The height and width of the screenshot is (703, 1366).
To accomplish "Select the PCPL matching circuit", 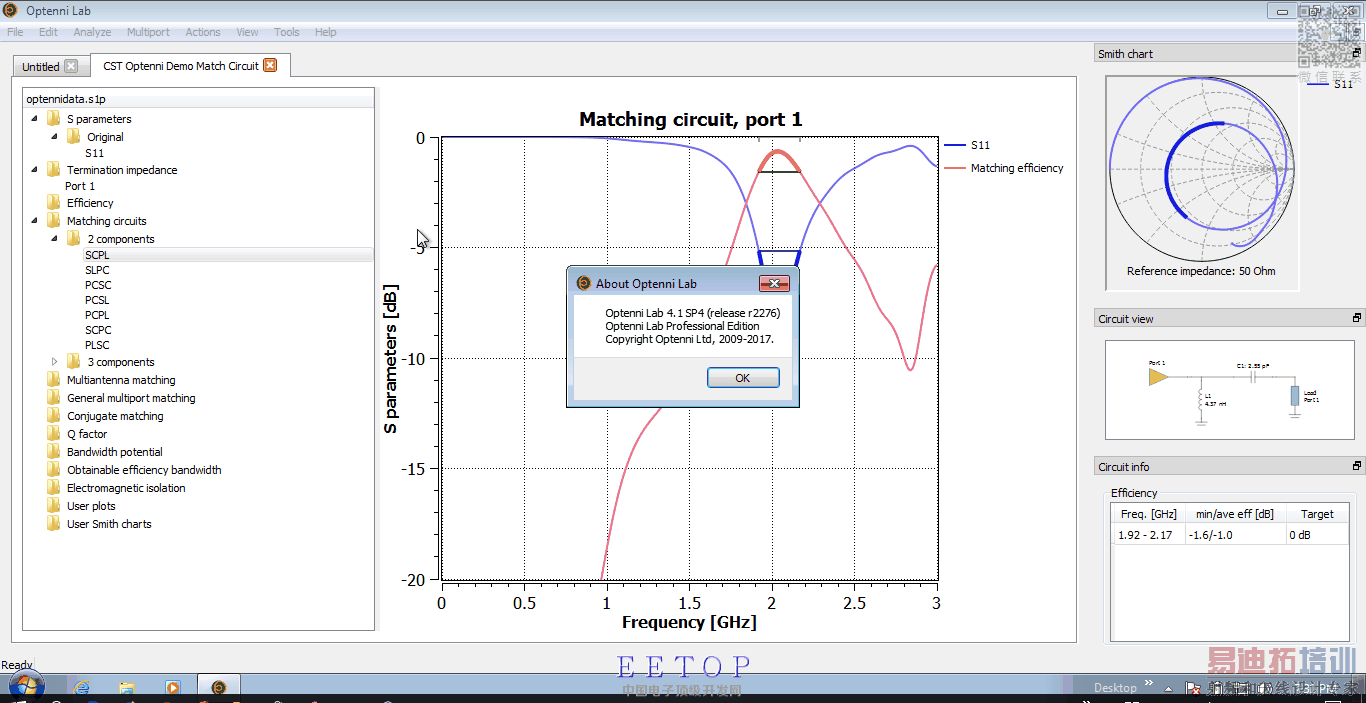I will coord(97,315).
